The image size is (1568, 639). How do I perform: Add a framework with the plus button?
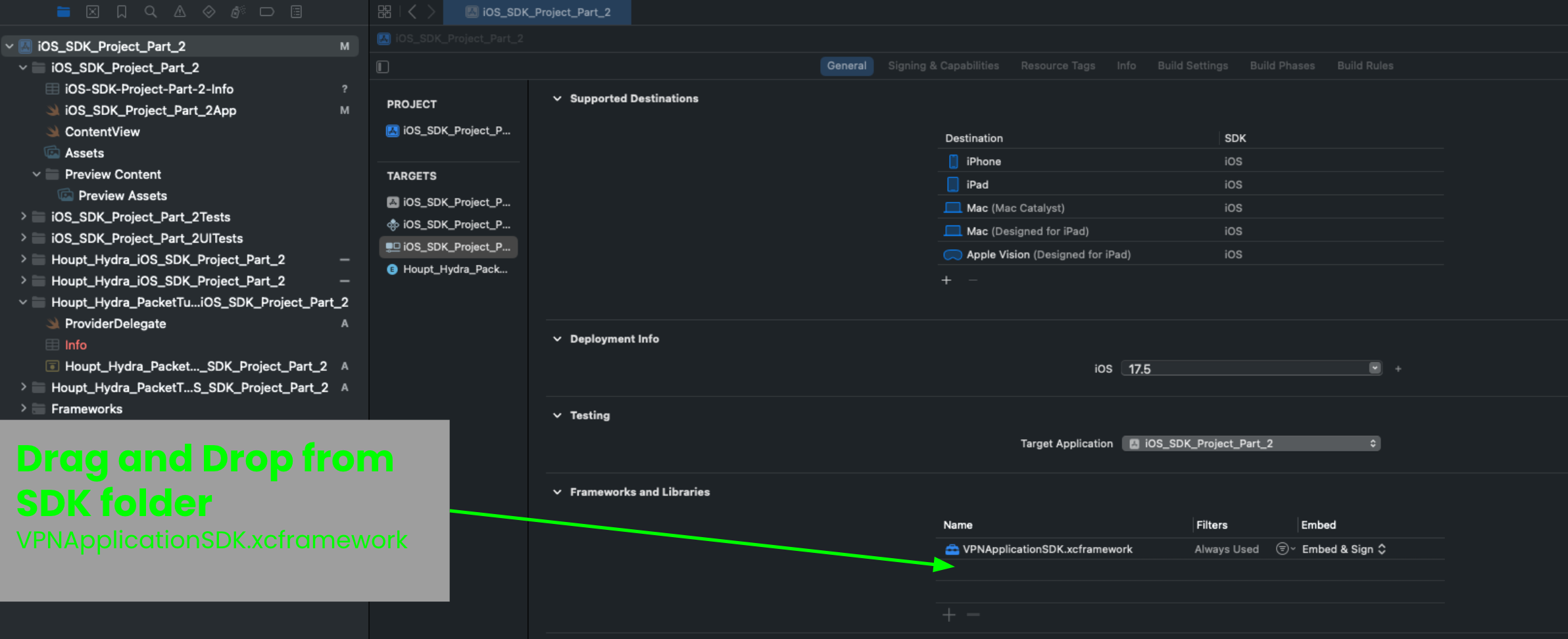click(948, 615)
